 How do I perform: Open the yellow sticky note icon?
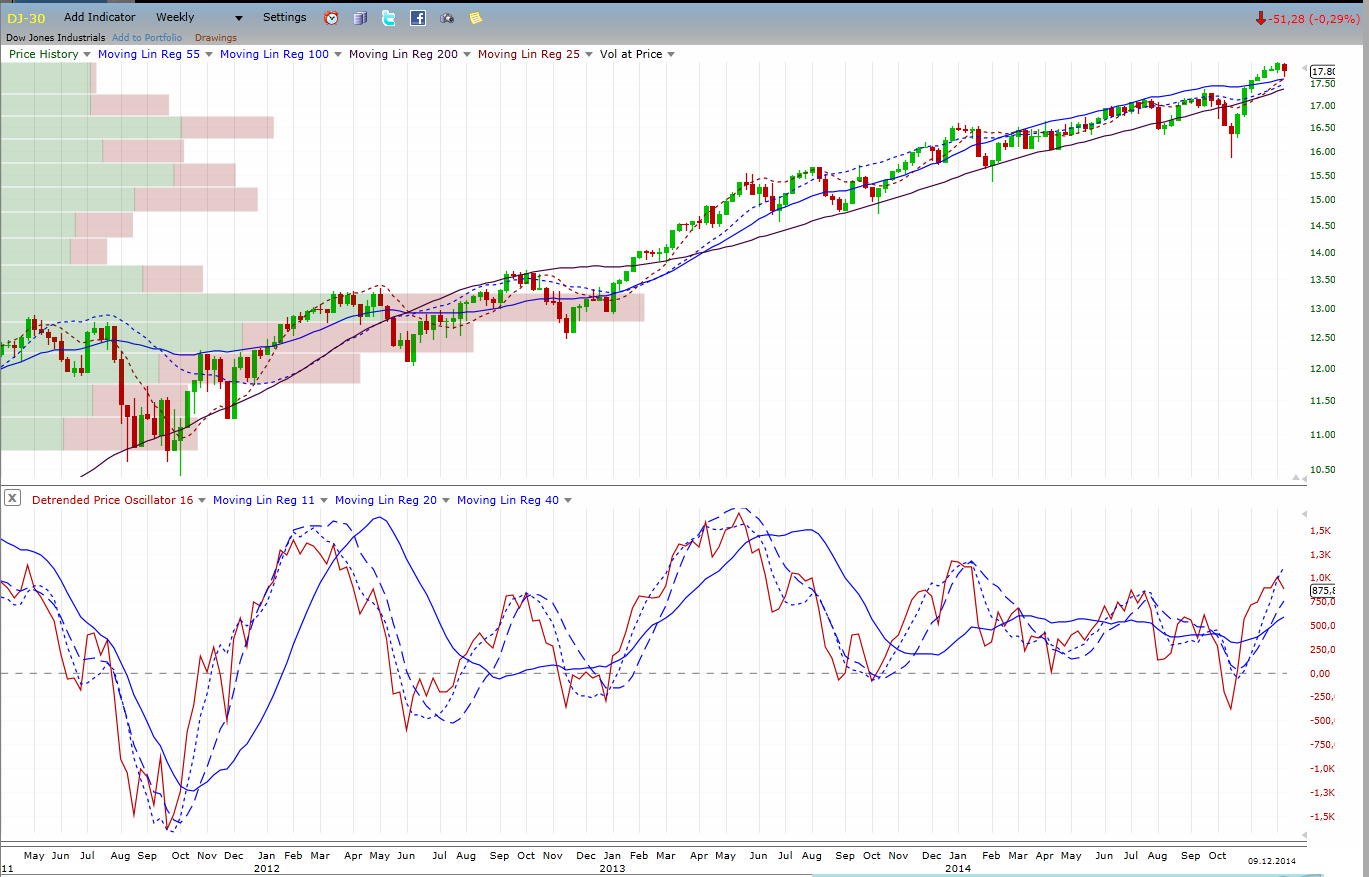475,18
